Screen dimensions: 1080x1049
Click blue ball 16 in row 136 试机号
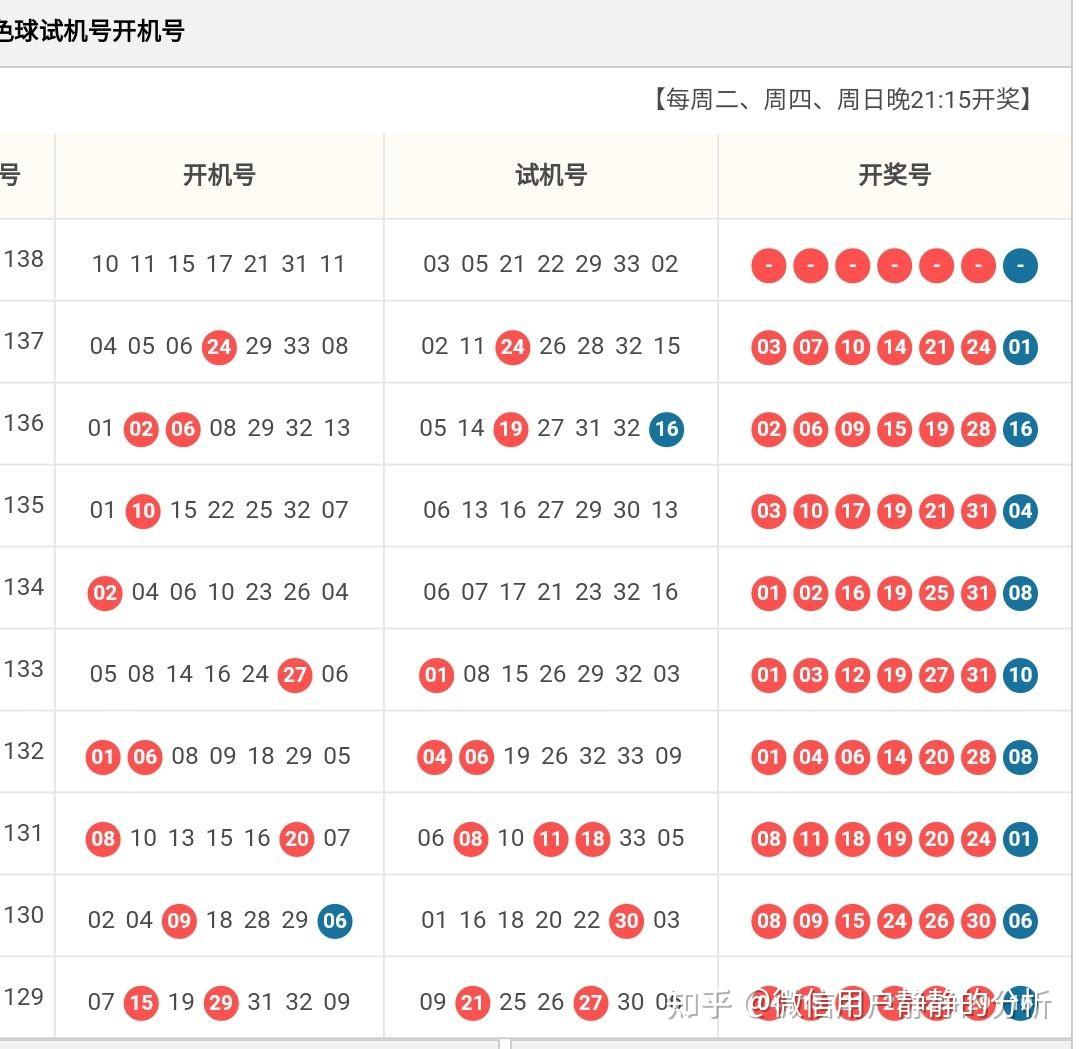[x=667, y=428]
